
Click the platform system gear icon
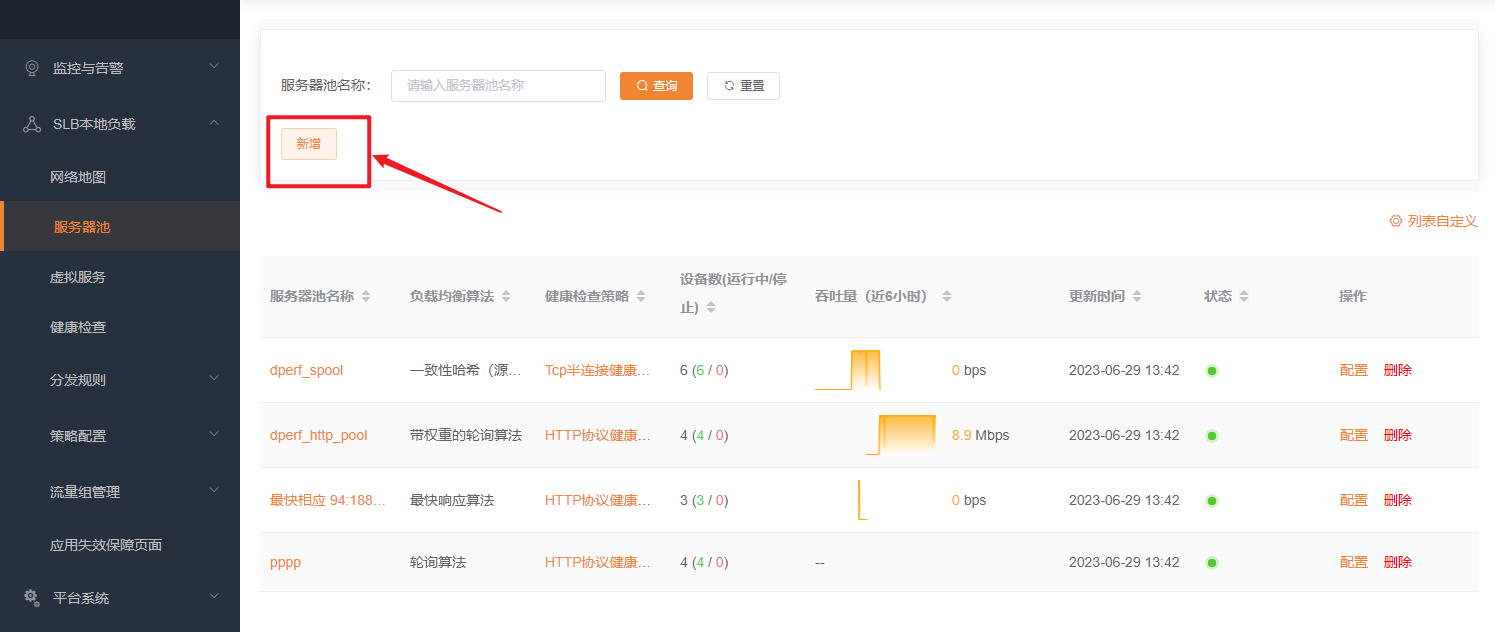tap(32, 597)
